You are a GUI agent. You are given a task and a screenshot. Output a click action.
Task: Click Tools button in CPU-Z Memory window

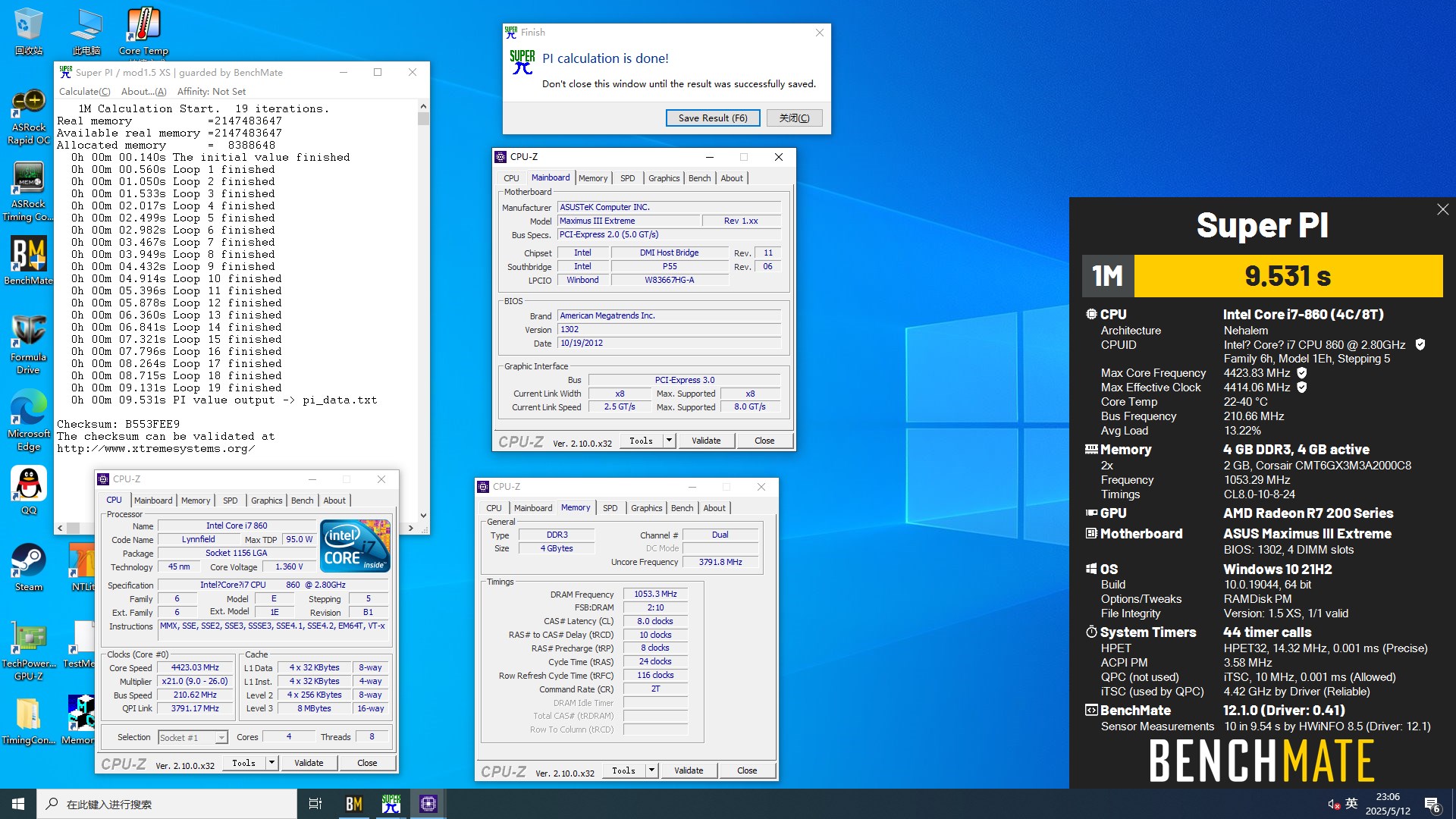[624, 770]
